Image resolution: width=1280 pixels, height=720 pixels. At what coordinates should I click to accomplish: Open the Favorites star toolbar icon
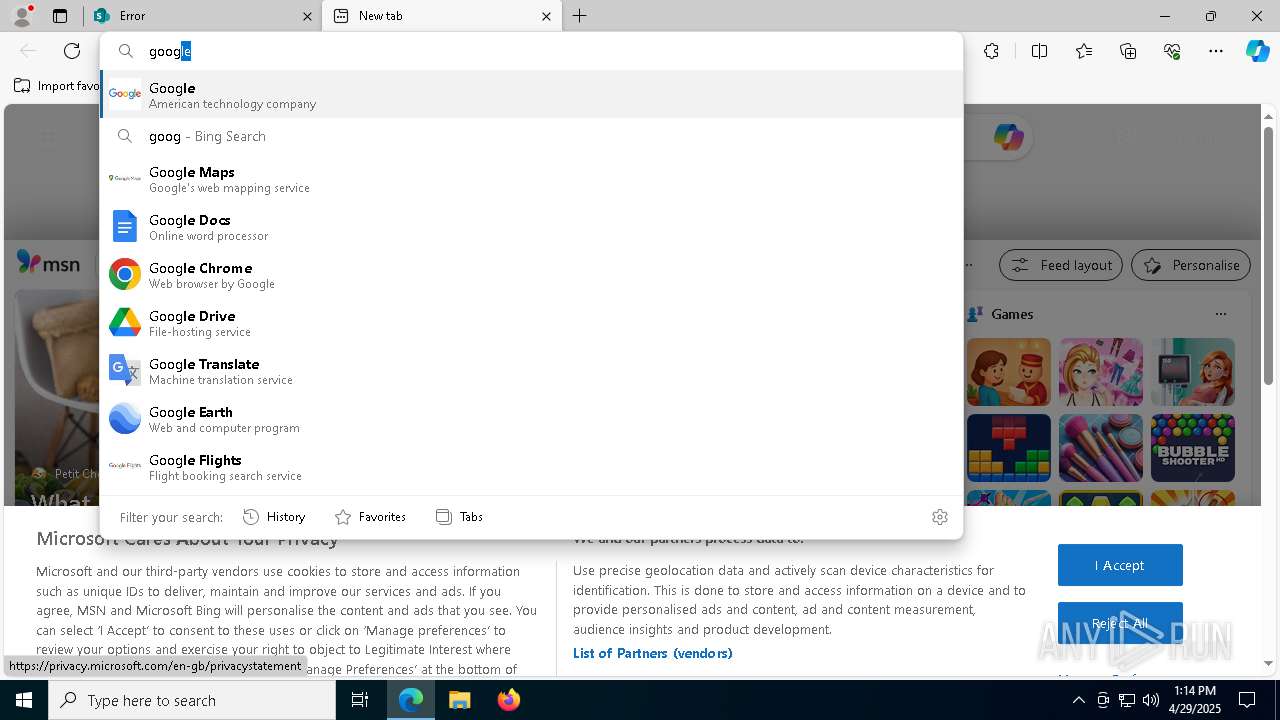pyautogui.click(x=1084, y=51)
